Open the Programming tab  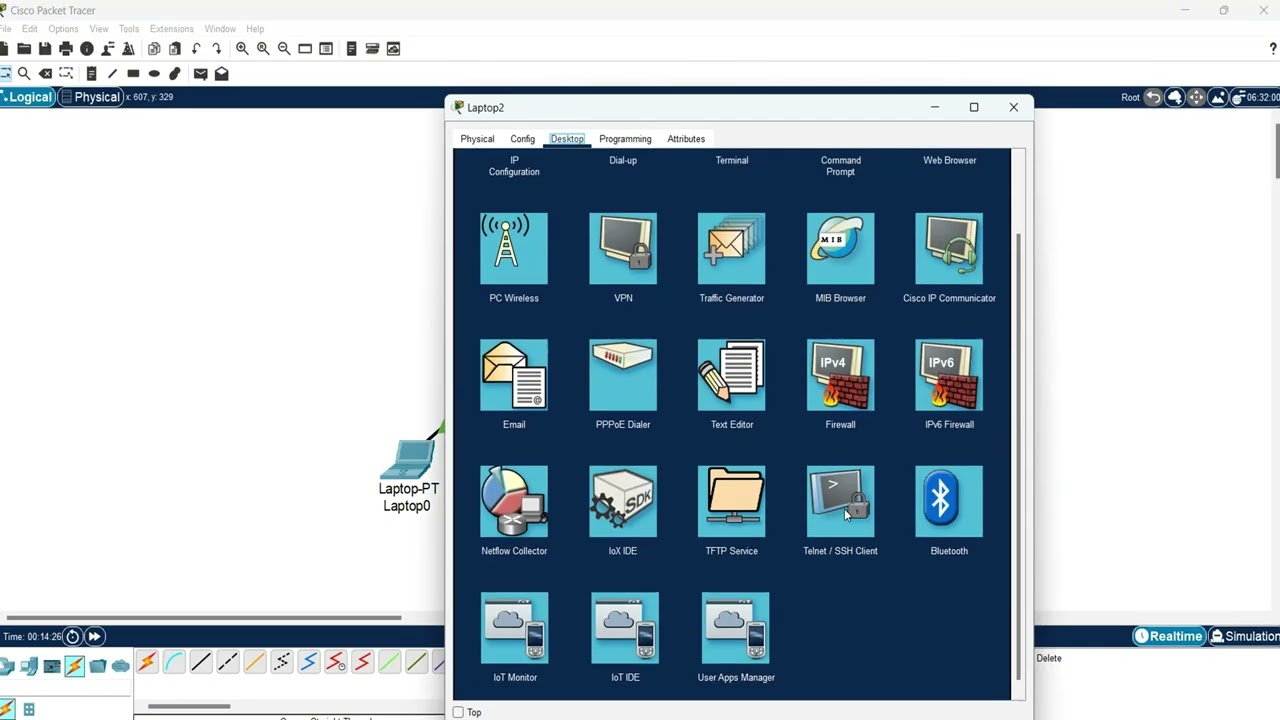(625, 139)
